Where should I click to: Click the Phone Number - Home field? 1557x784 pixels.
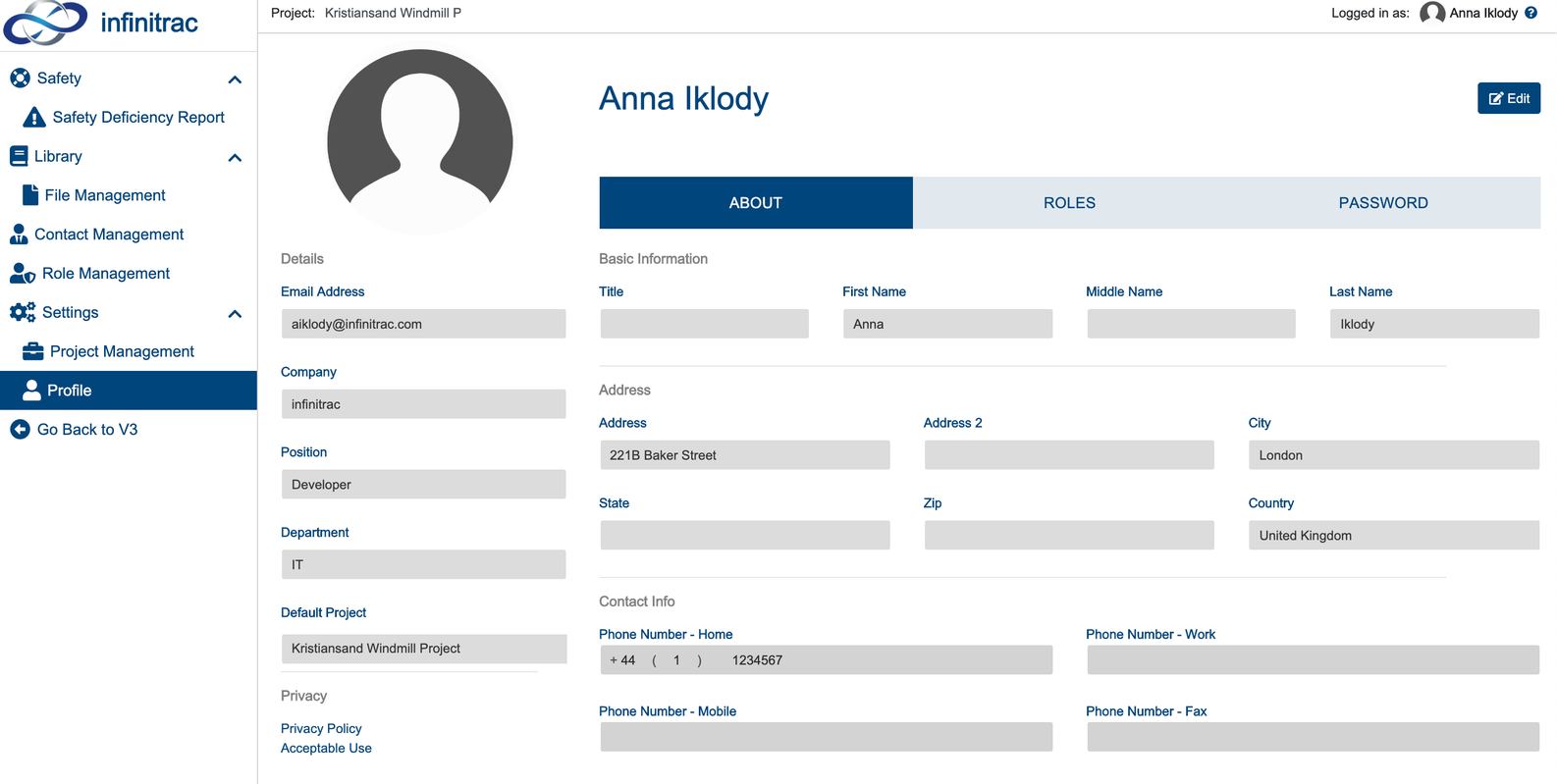826,659
